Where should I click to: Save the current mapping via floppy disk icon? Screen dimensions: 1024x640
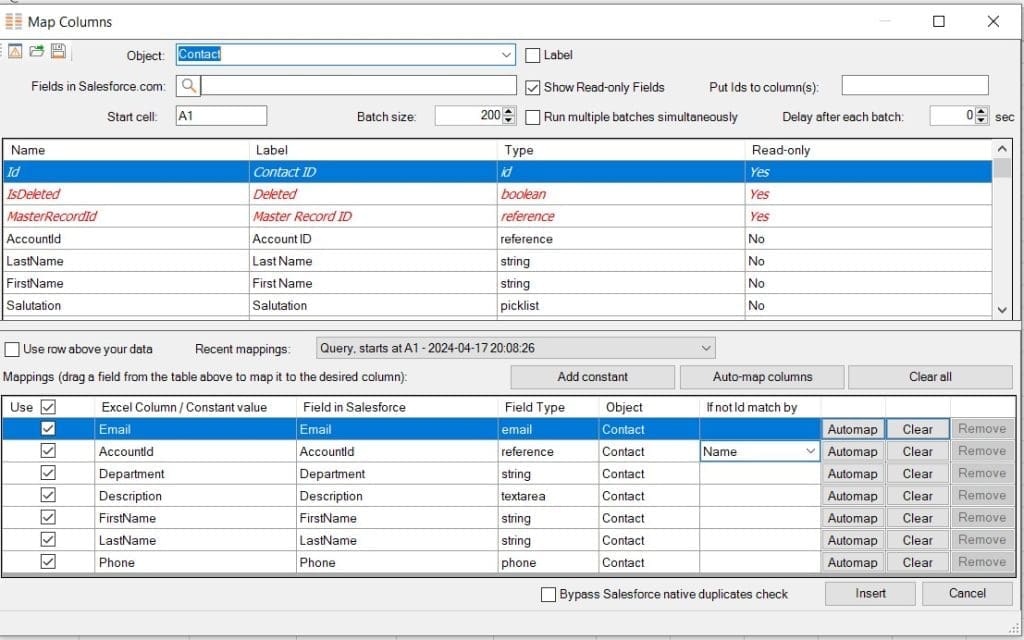click(x=58, y=51)
